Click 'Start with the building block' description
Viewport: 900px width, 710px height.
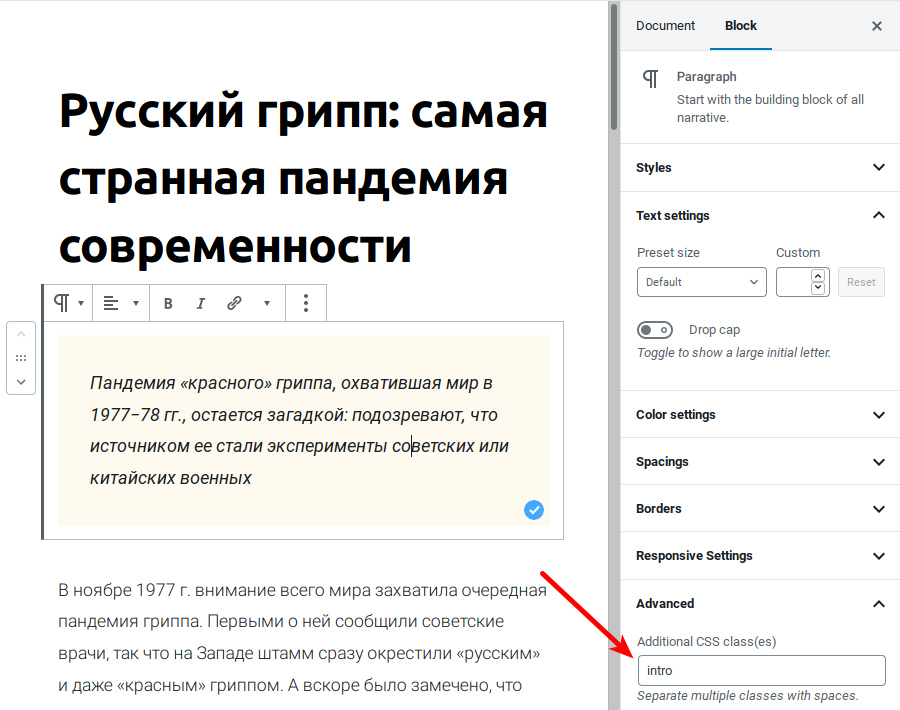[770, 108]
